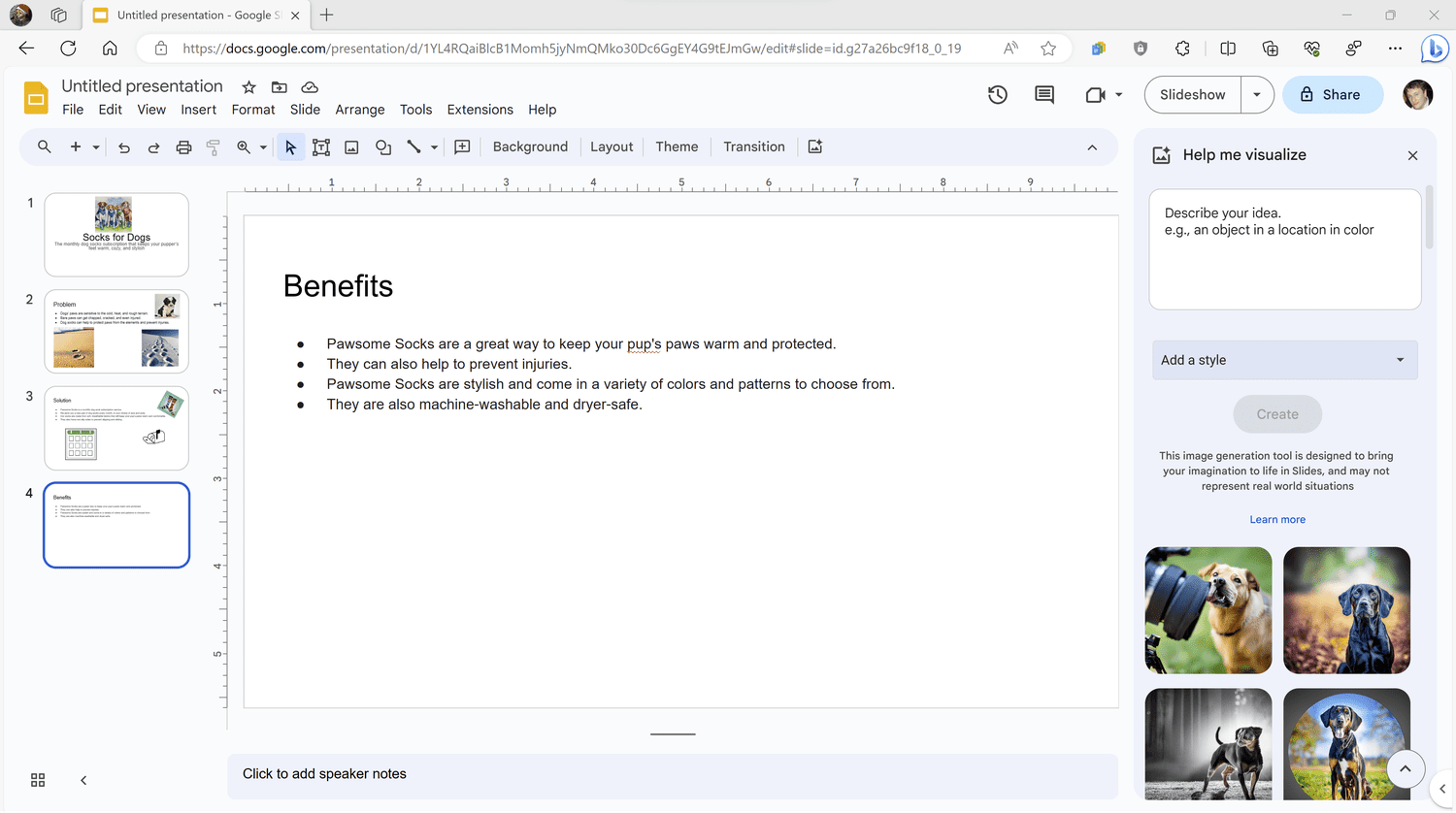Open the Insert menu

198,110
